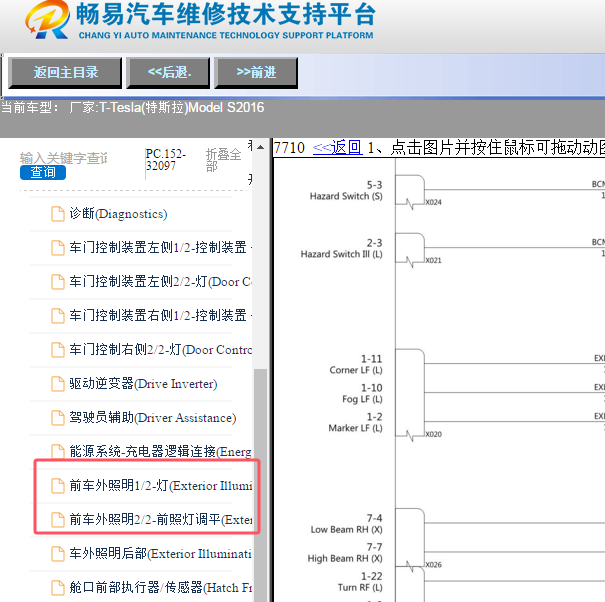Click Turn RF (L) label in diagram
Screen dimensions: 605x602
point(360,587)
